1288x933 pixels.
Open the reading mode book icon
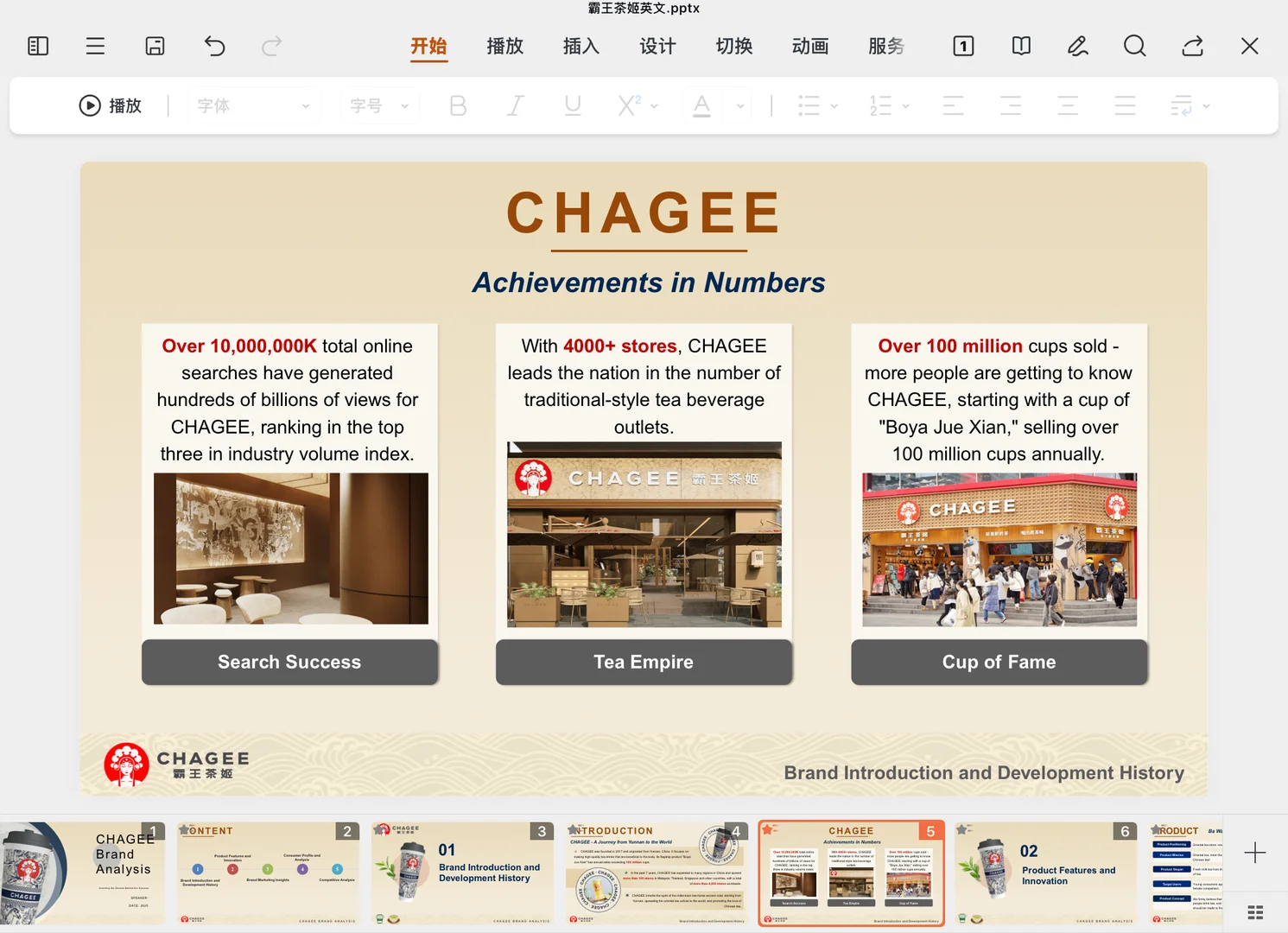(x=1021, y=46)
